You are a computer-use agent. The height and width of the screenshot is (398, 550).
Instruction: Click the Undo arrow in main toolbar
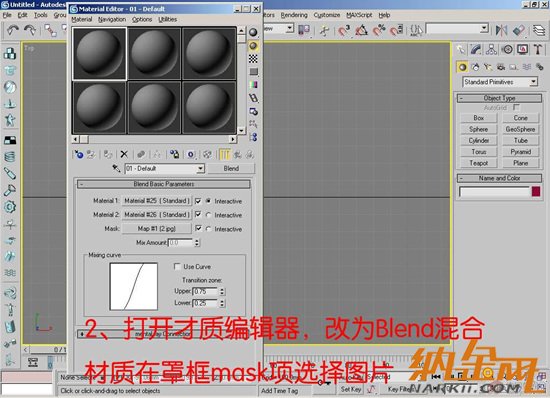pyautogui.click(x=13, y=31)
